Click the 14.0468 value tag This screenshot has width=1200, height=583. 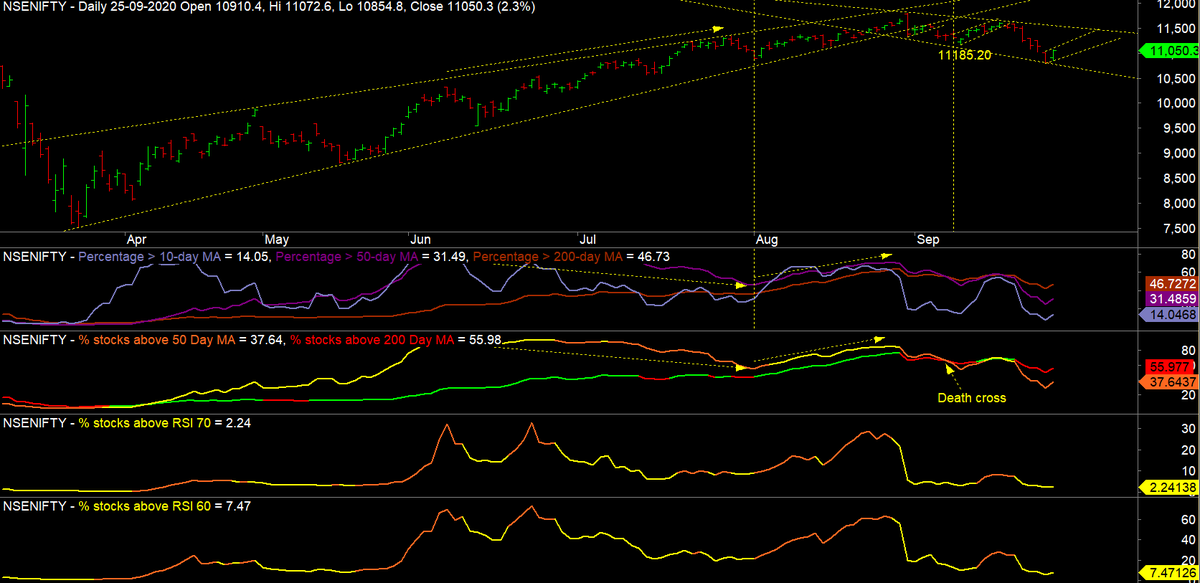pos(1169,314)
